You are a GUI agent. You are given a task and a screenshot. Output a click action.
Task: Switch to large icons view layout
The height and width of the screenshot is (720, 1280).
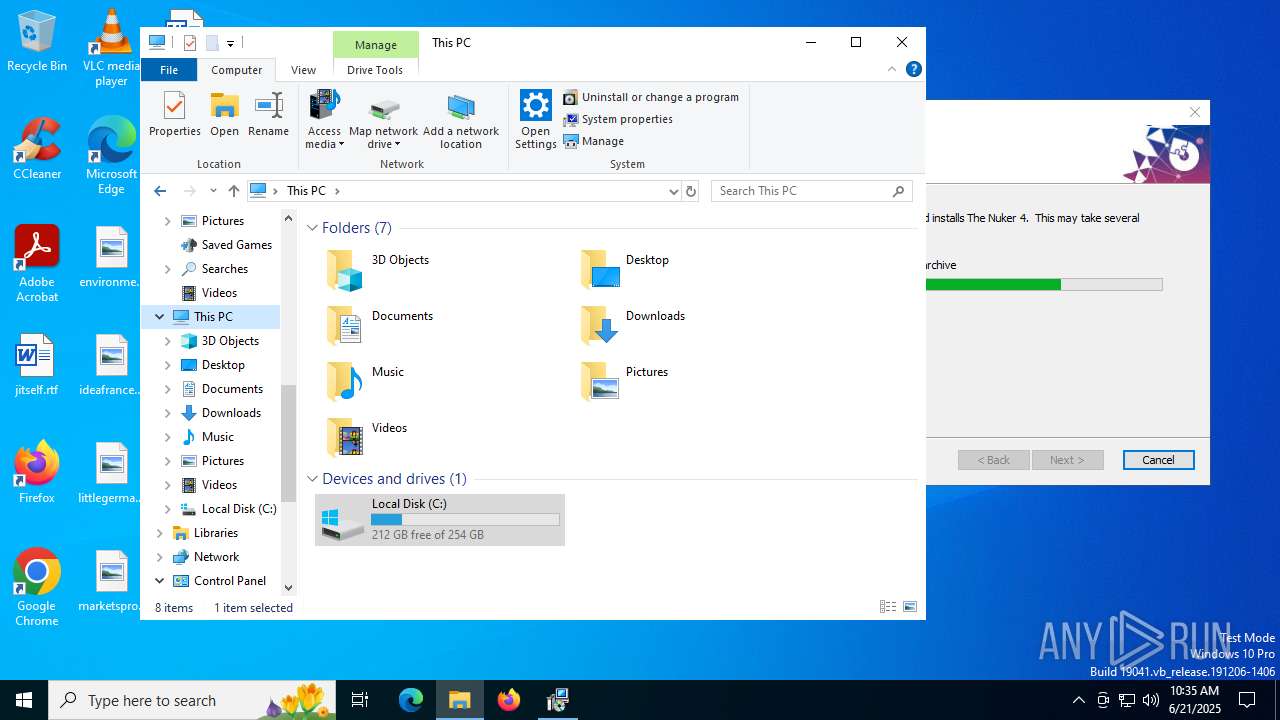pos(910,607)
